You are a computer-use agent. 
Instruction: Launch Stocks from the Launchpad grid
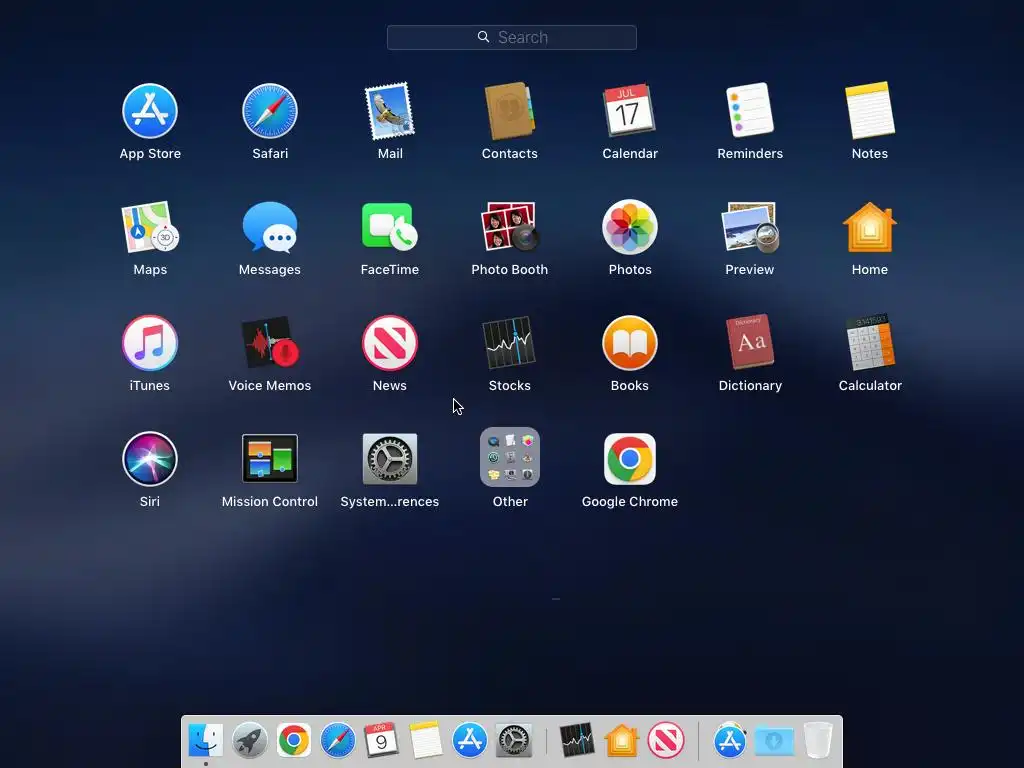(x=509, y=343)
